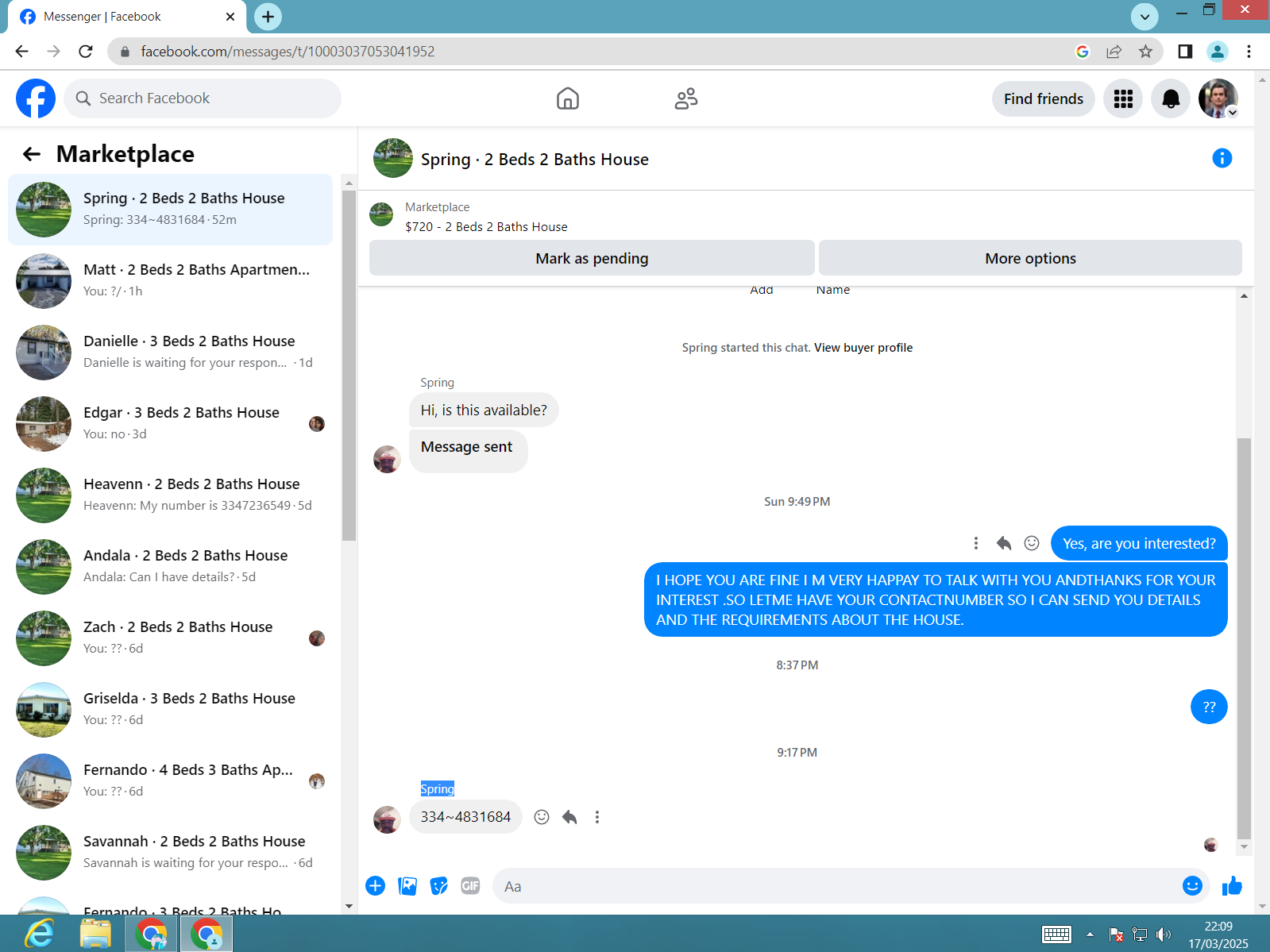Open more options for 334~4831684 message
Screen dimensions: 1270x952
597,817
